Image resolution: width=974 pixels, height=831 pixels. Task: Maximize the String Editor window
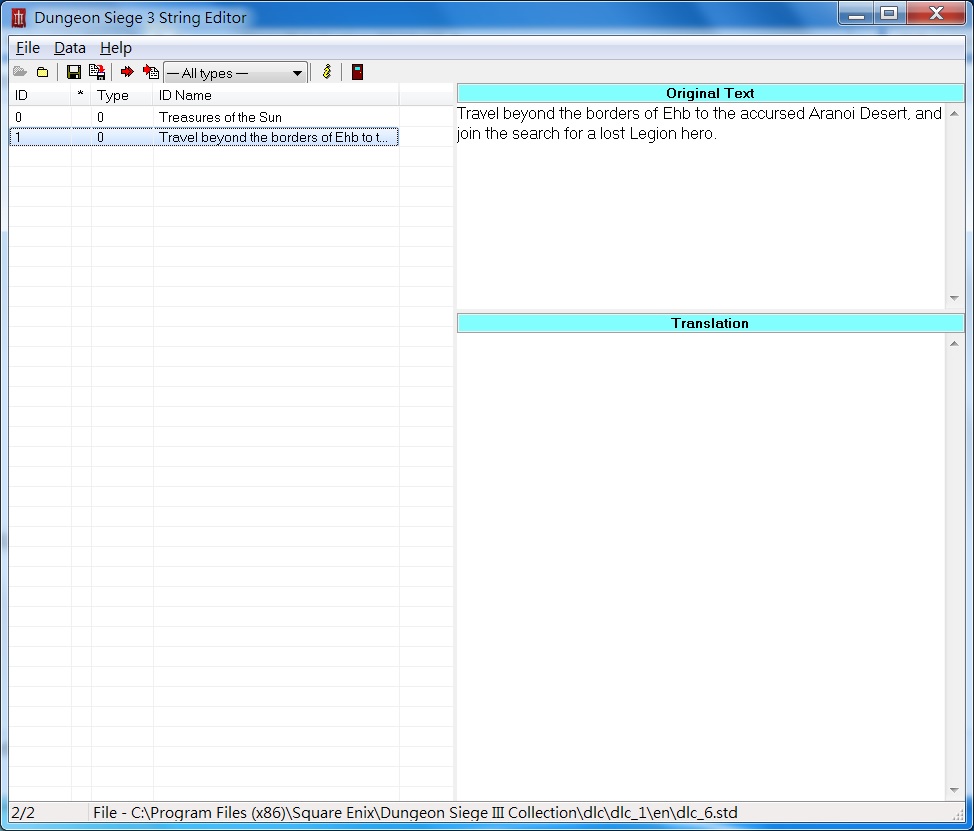[x=890, y=14]
